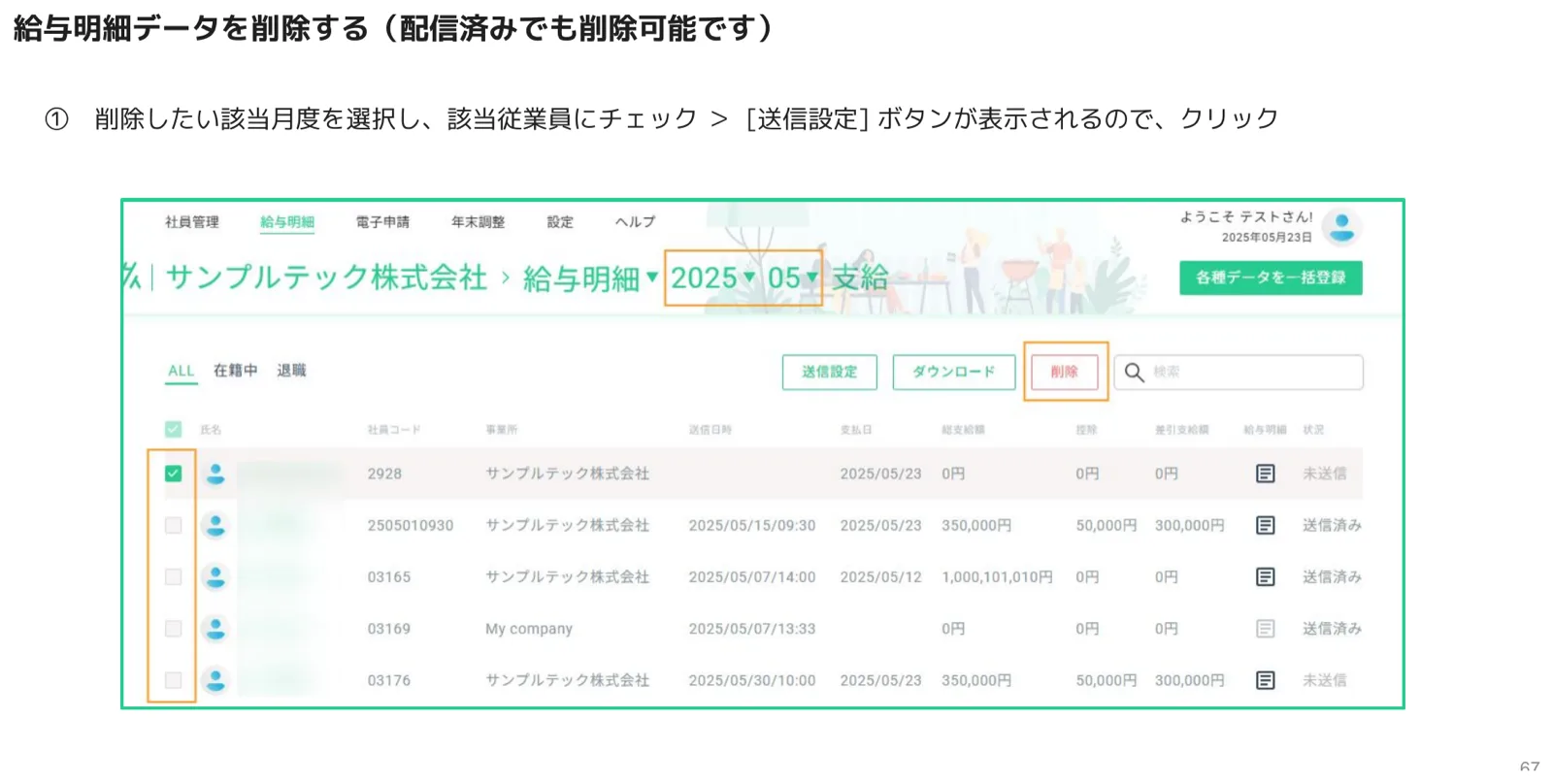The image size is (1553, 784).
Task: Click the 控除 column header
Action: tap(1086, 429)
